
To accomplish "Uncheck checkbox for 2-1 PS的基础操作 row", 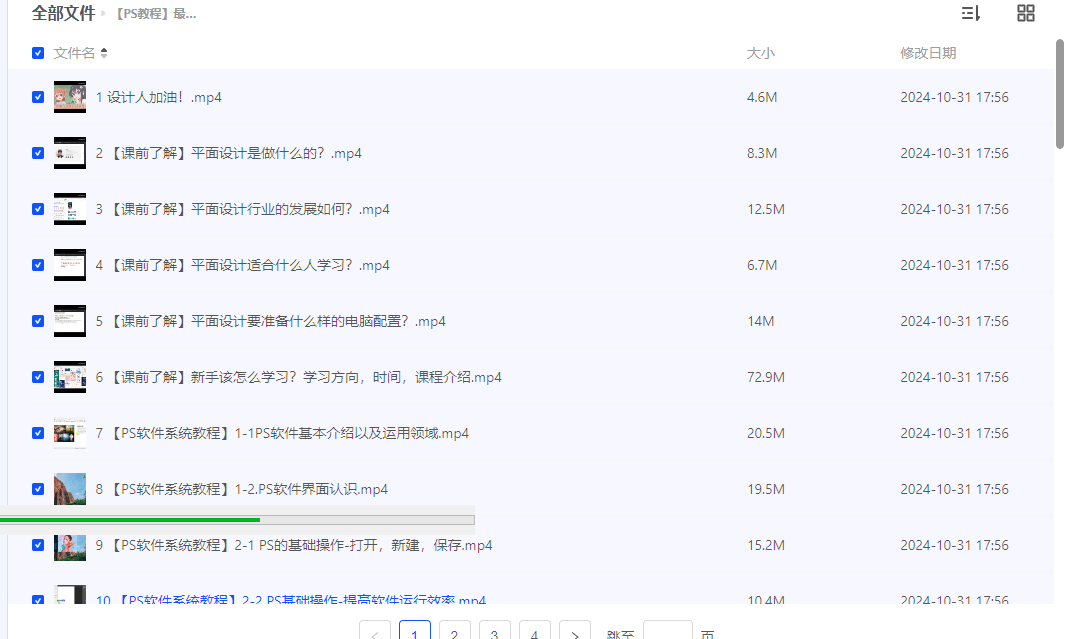I will tap(38, 545).
